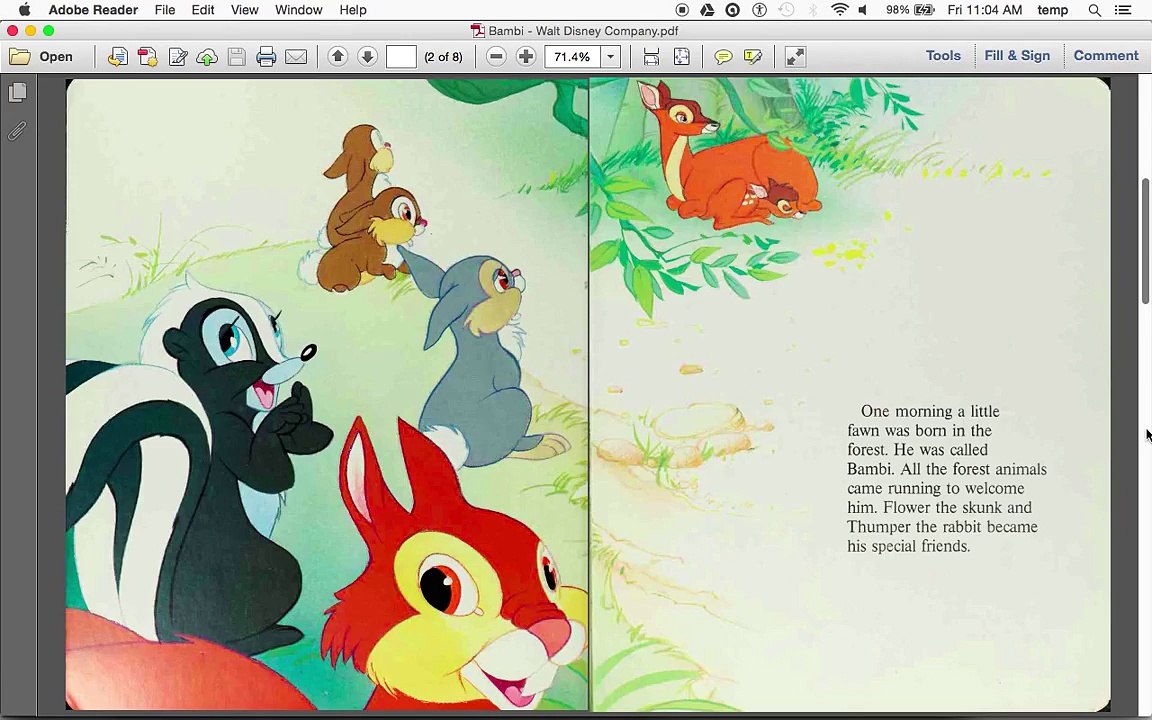Open the sign or edit document icon

click(x=178, y=57)
